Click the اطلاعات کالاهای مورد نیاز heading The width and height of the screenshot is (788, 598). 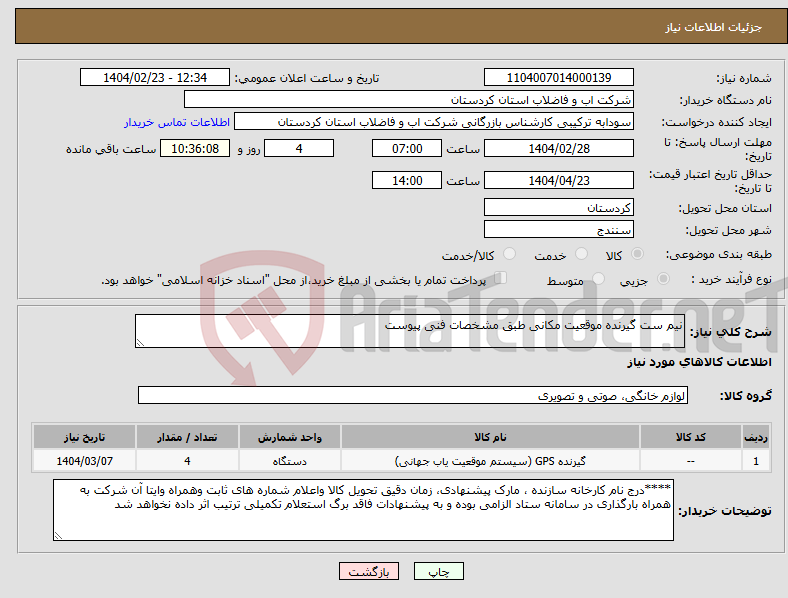point(699,362)
